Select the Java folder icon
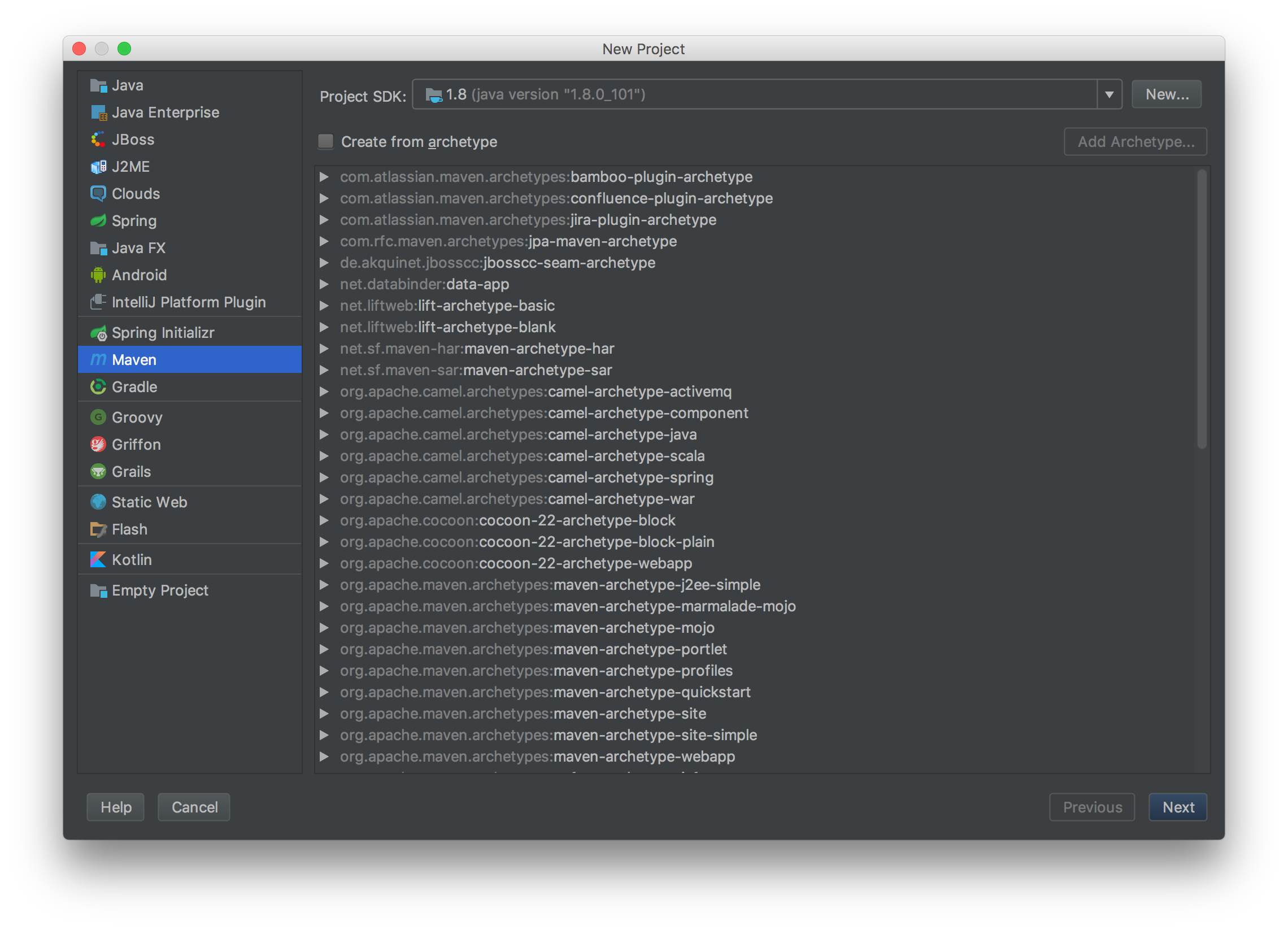The image size is (1288, 930). 98,85
